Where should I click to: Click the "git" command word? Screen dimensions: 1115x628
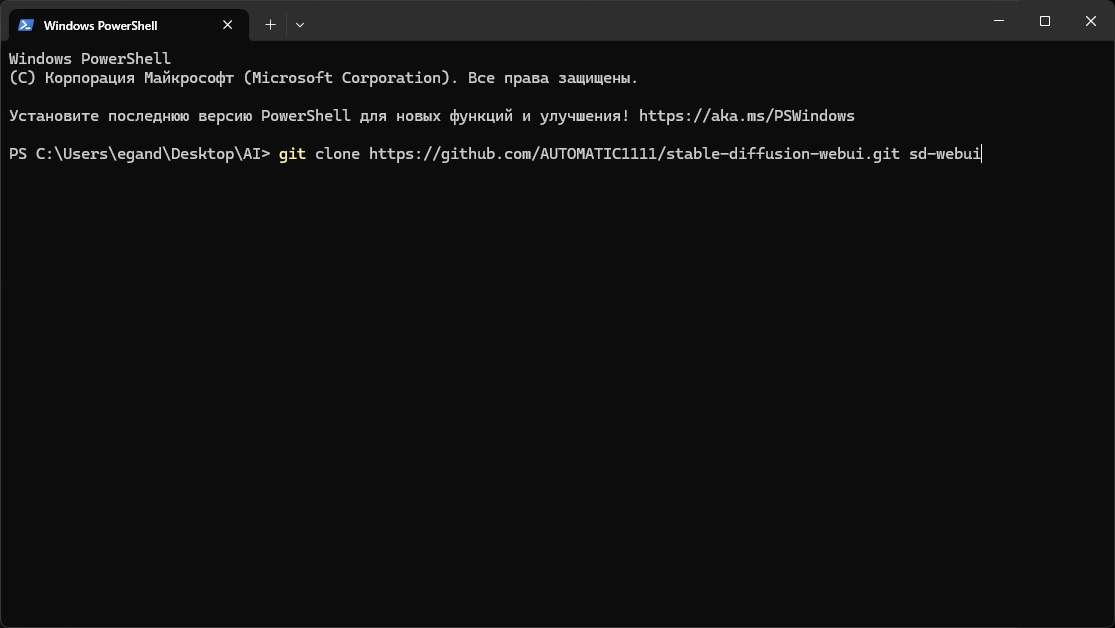coord(292,154)
